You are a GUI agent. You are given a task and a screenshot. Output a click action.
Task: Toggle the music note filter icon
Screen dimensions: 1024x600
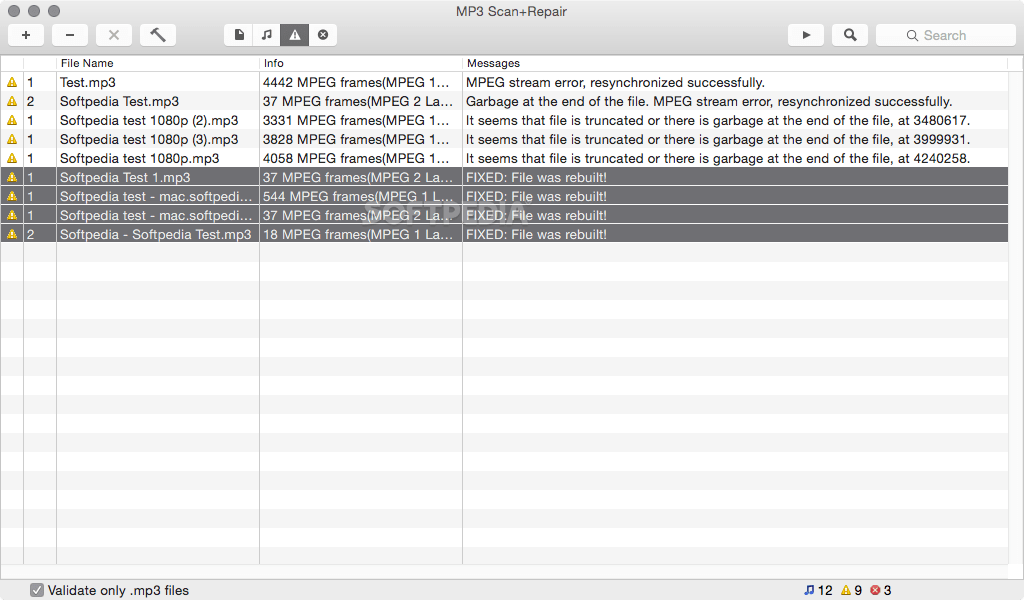[266, 34]
